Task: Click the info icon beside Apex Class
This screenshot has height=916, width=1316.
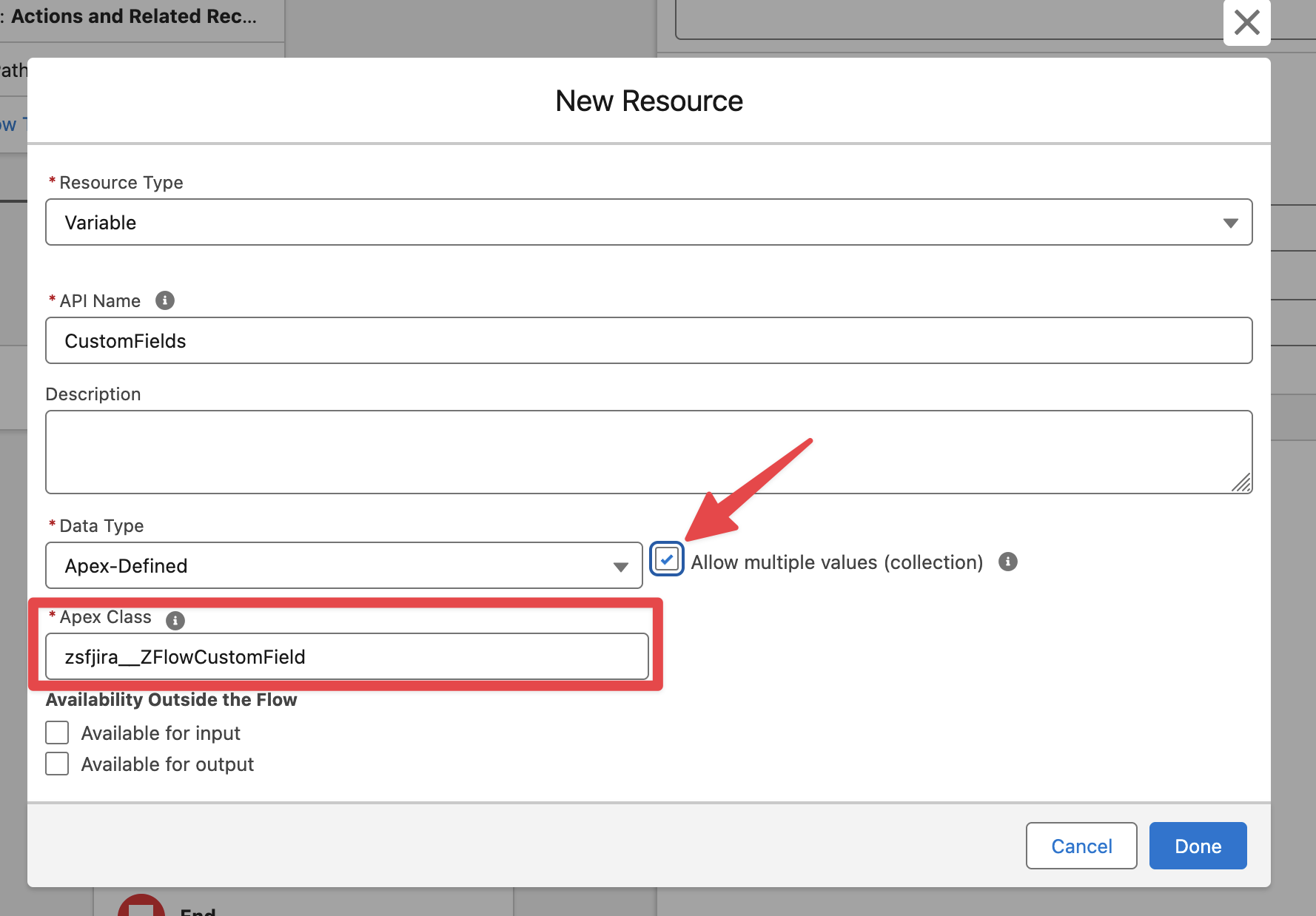Action: 175,620
